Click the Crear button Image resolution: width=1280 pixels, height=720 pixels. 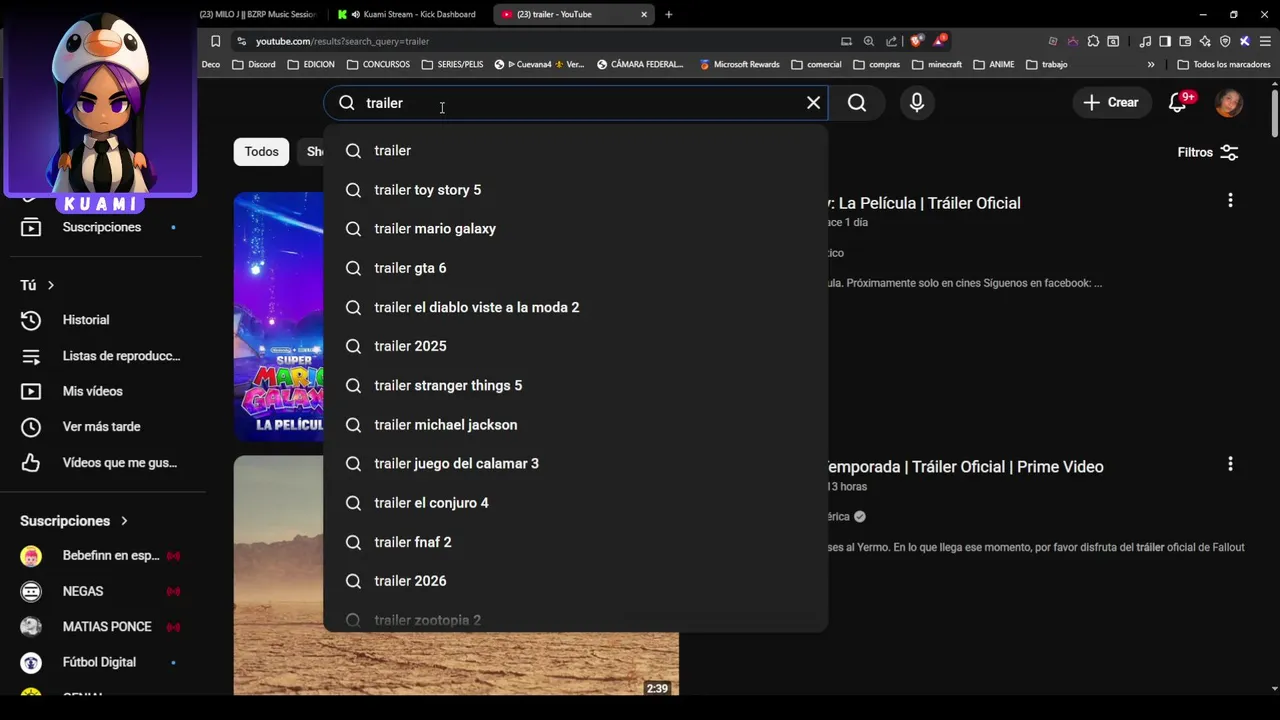(x=1111, y=102)
